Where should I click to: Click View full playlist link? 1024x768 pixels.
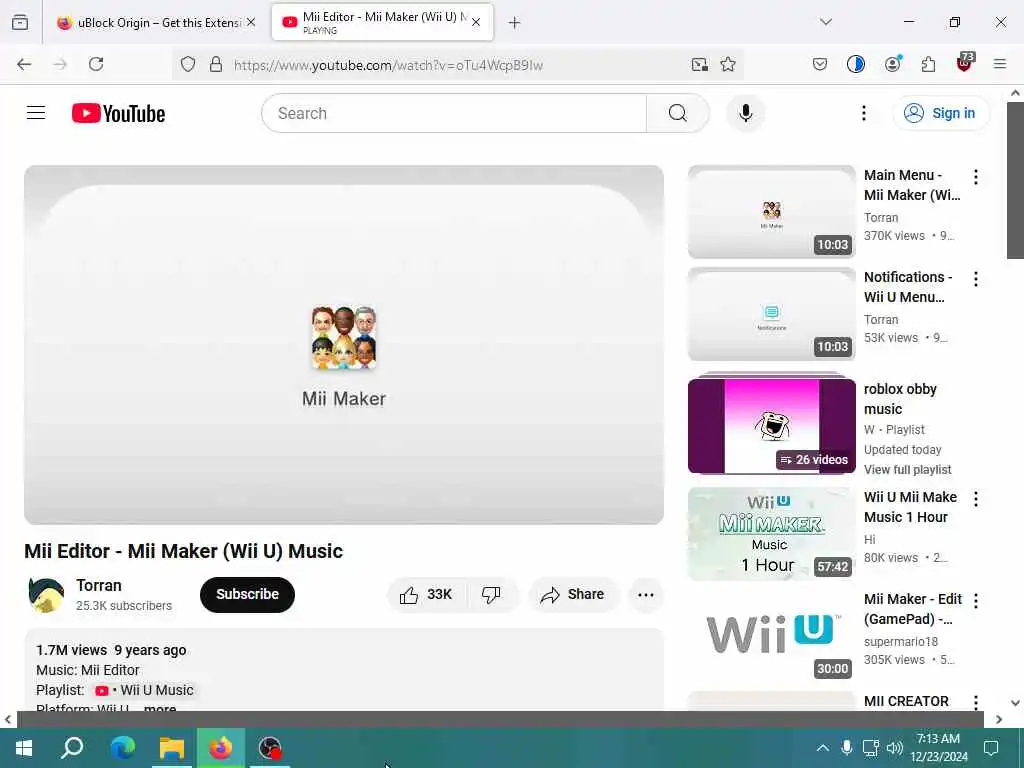(907, 470)
